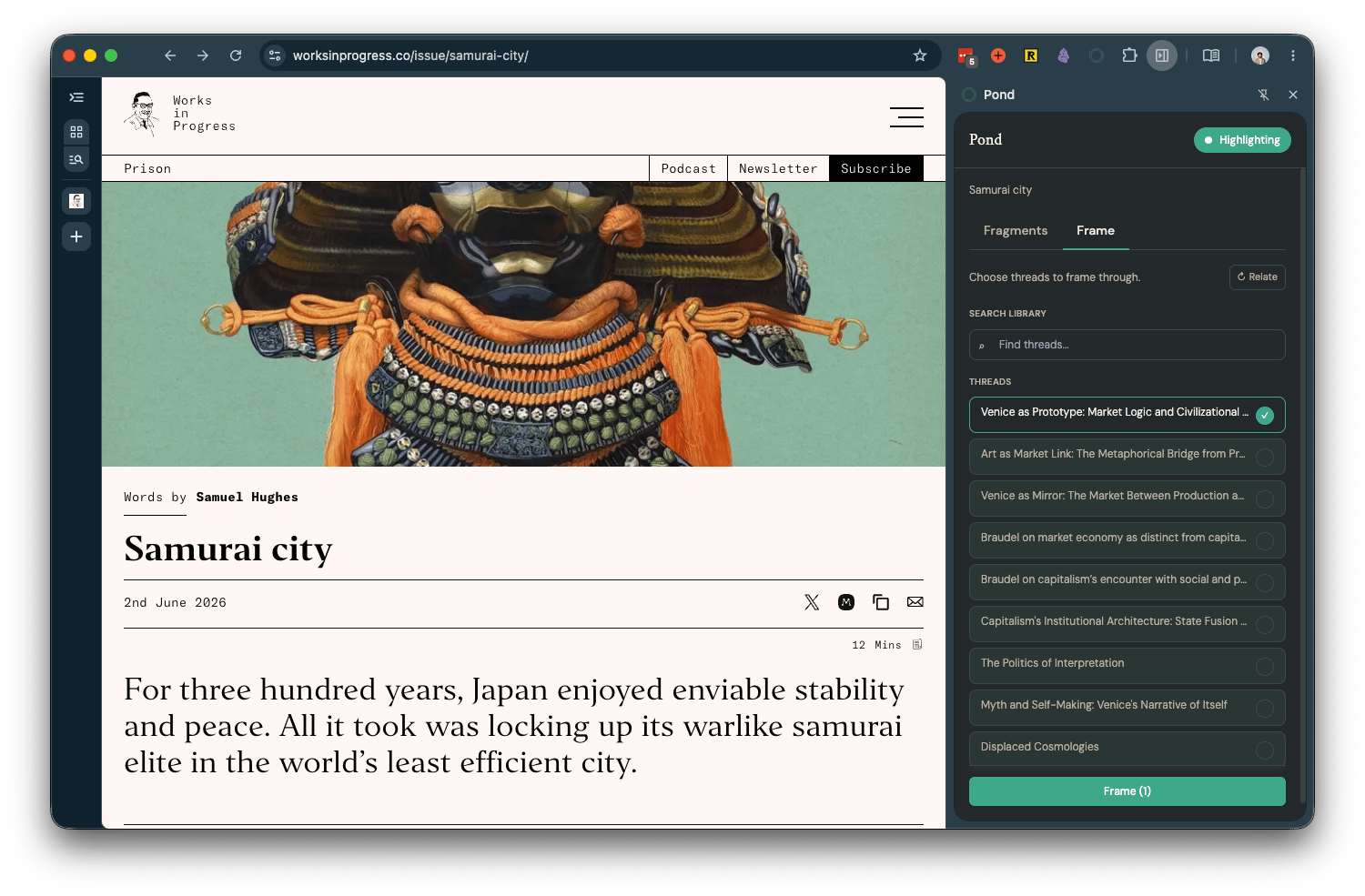The width and height of the screenshot is (1365, 896).
Task: Uncheck Venice as Prototype thread
Action: point(1127,415)
